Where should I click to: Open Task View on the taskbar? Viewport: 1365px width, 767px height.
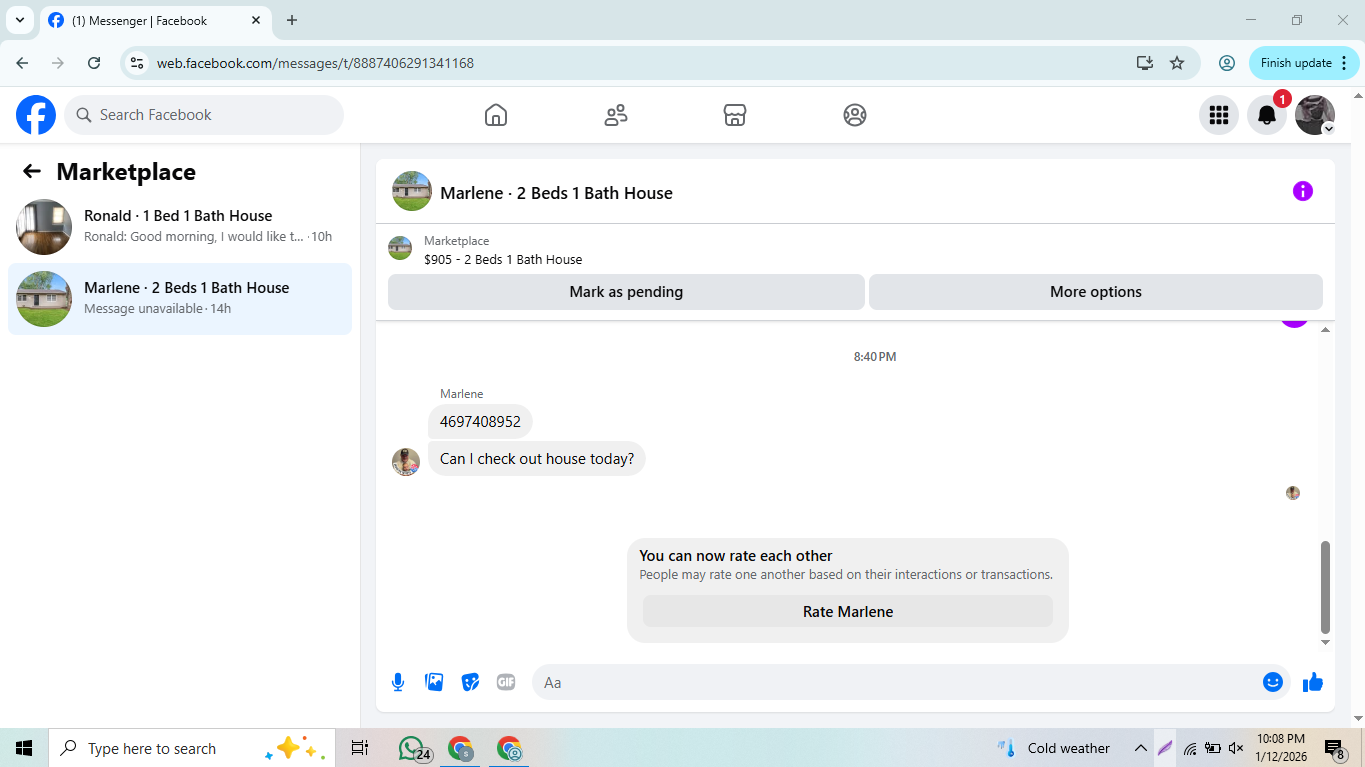tap(360, 748)
